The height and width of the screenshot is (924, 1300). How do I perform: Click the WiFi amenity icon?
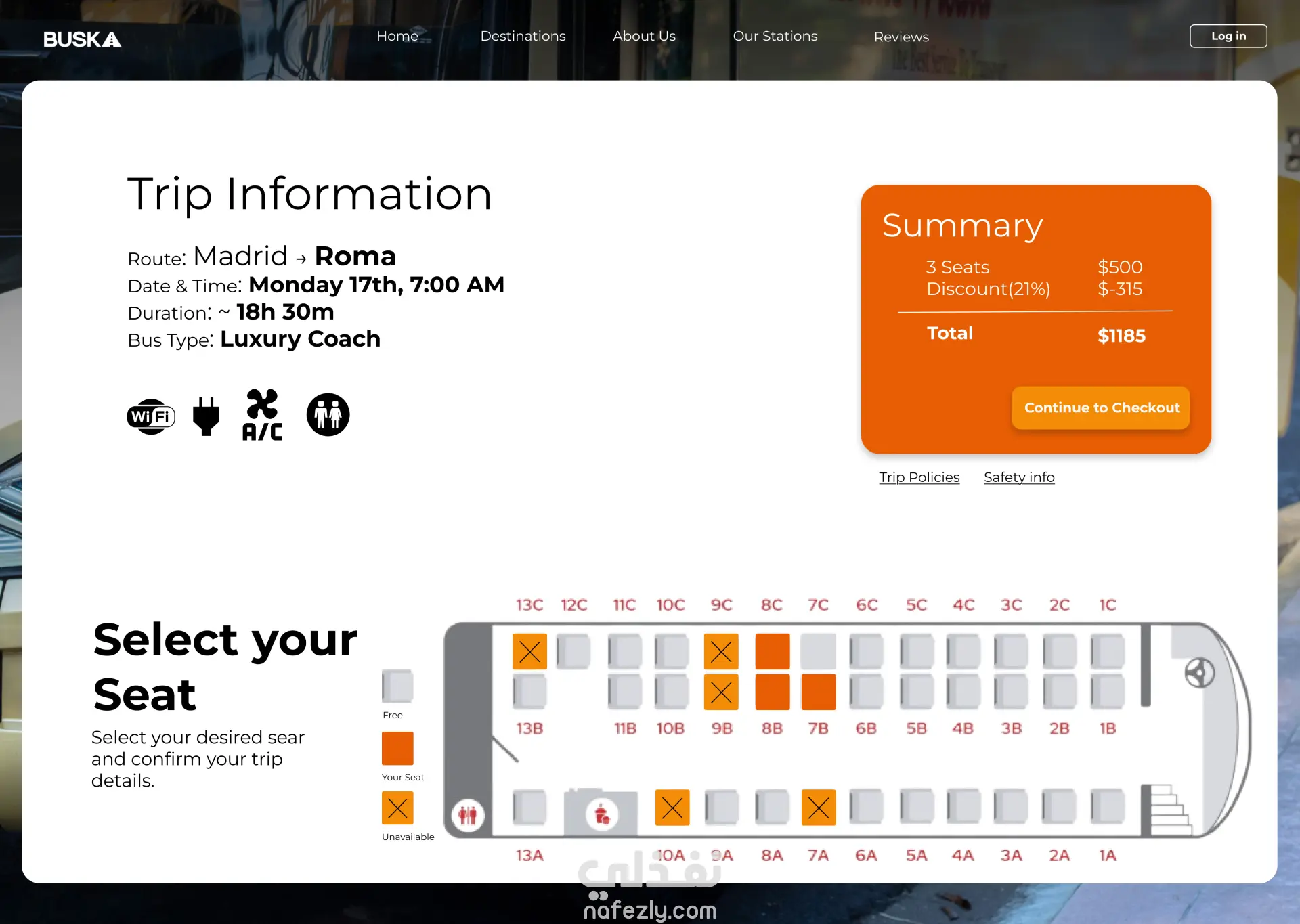tap(151, 416)
